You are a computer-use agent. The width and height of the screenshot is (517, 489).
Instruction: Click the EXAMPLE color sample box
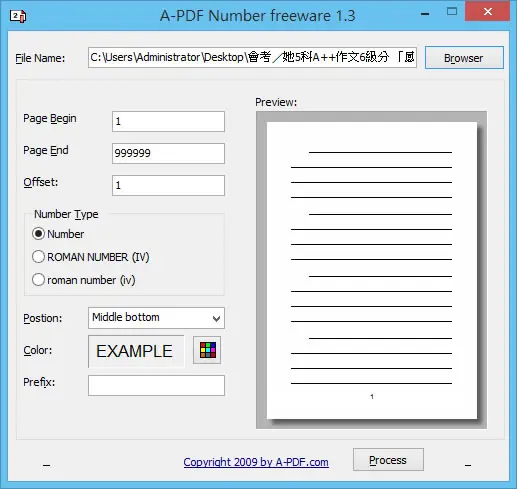136,351
